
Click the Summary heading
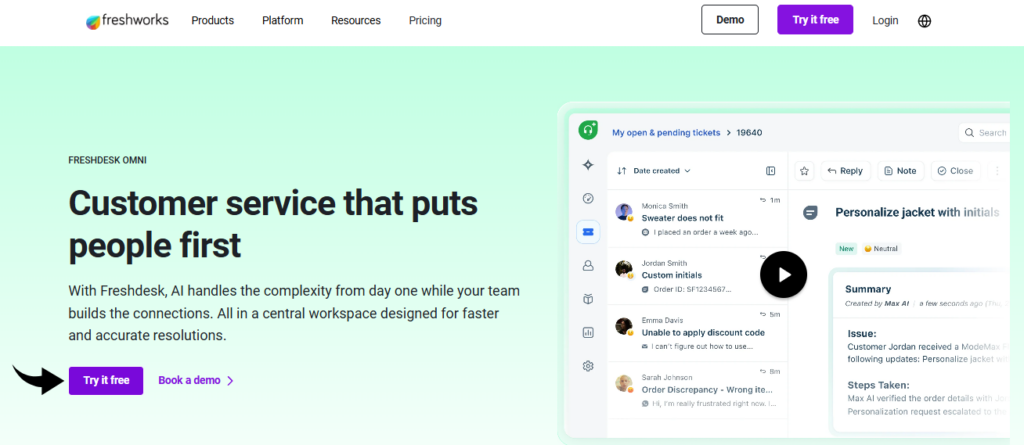point(868,289)
